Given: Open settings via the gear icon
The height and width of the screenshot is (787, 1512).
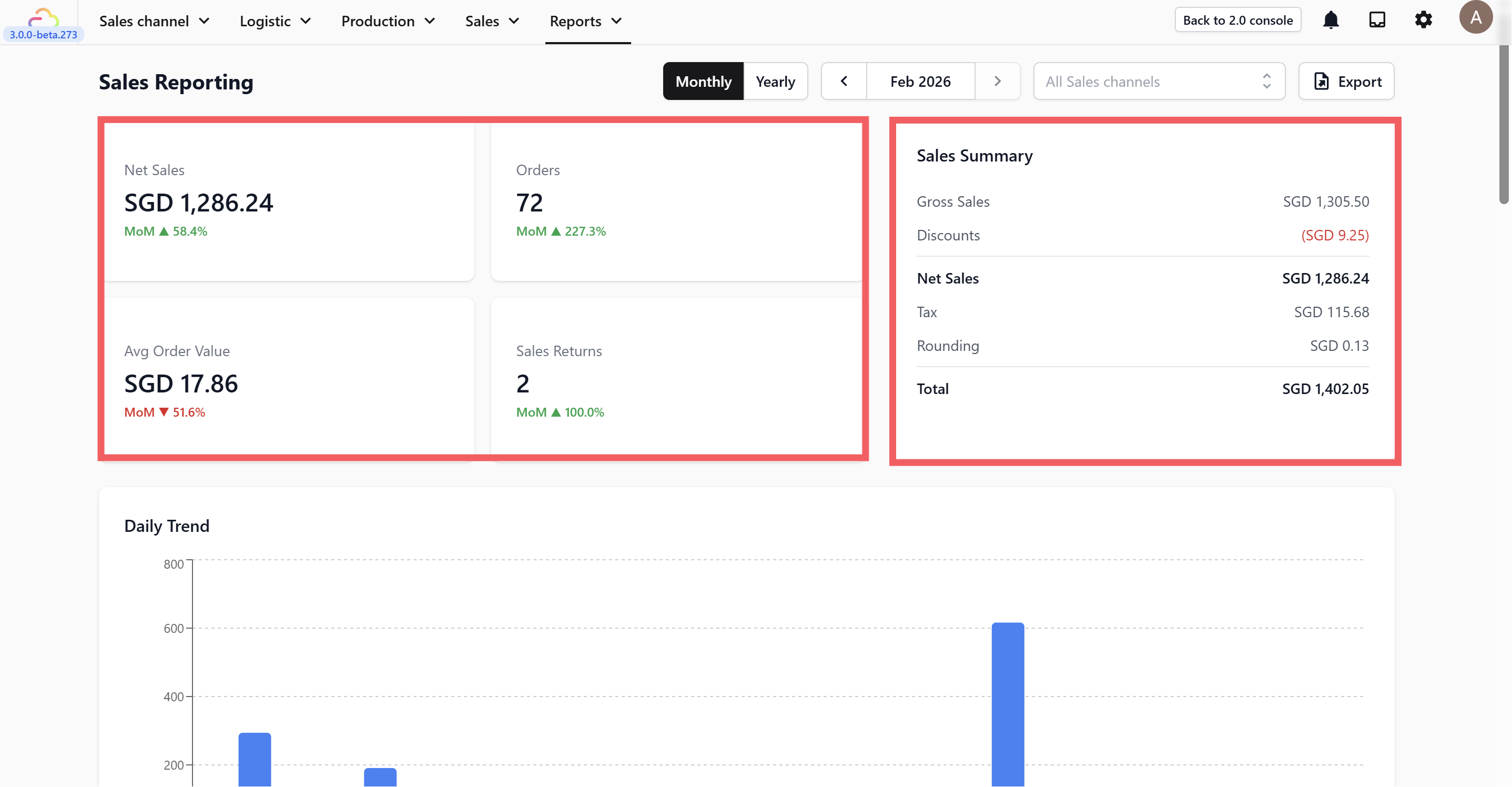Looking at the screenshot, I should pos(1423,21).
